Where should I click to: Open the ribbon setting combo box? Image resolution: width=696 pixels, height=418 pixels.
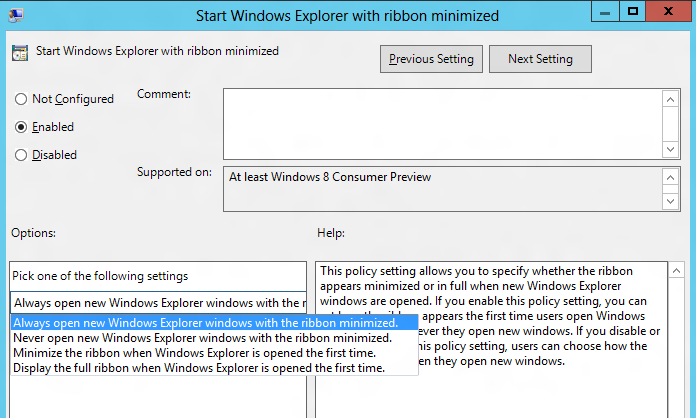(160, 302)
